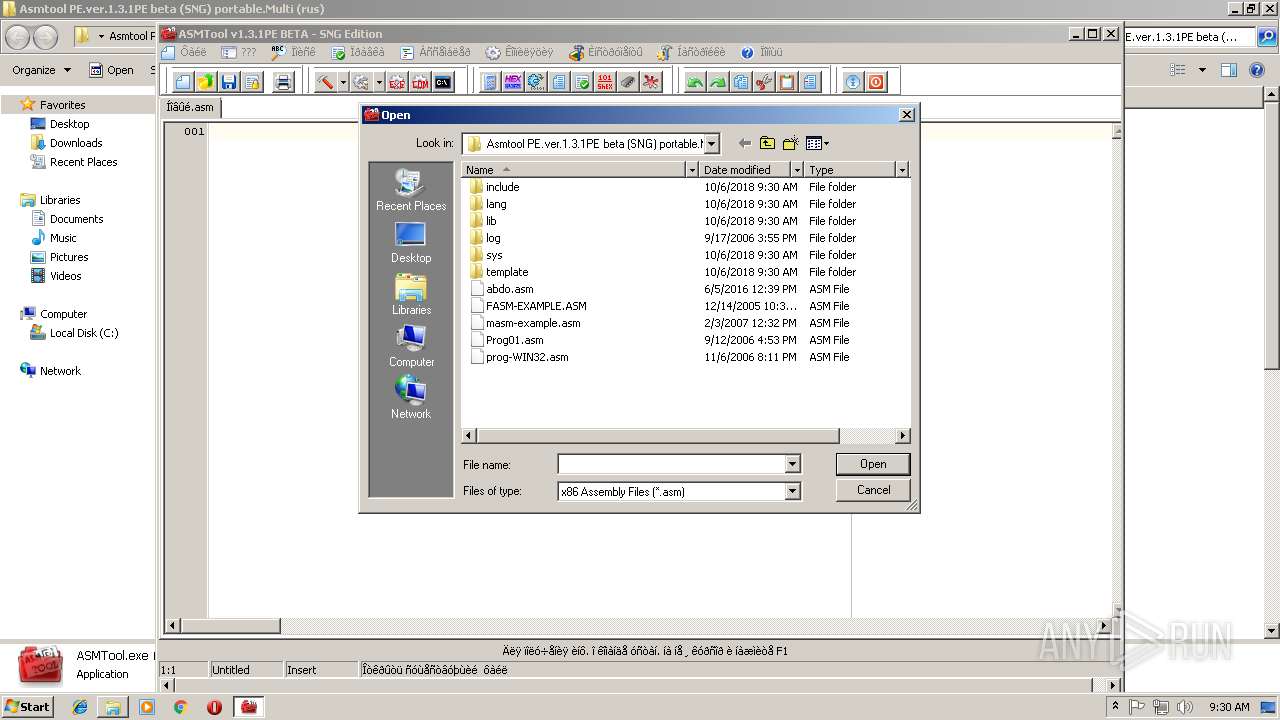Select file FASM-EXAMPLE.ASM
Screen dimensions: 1280x720
coord(528,306)
